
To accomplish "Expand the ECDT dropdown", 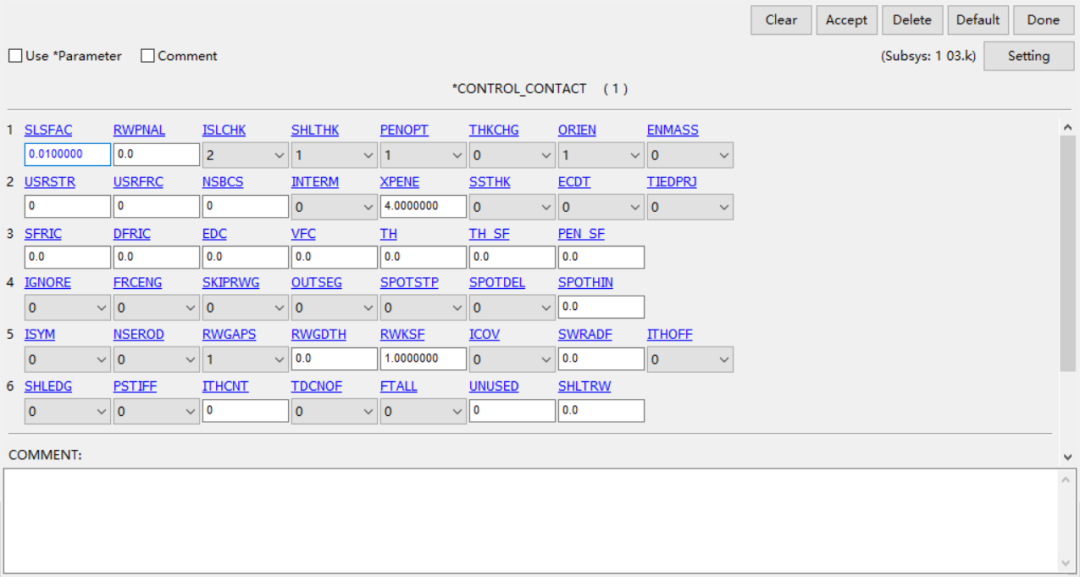I will pos(601,207).
